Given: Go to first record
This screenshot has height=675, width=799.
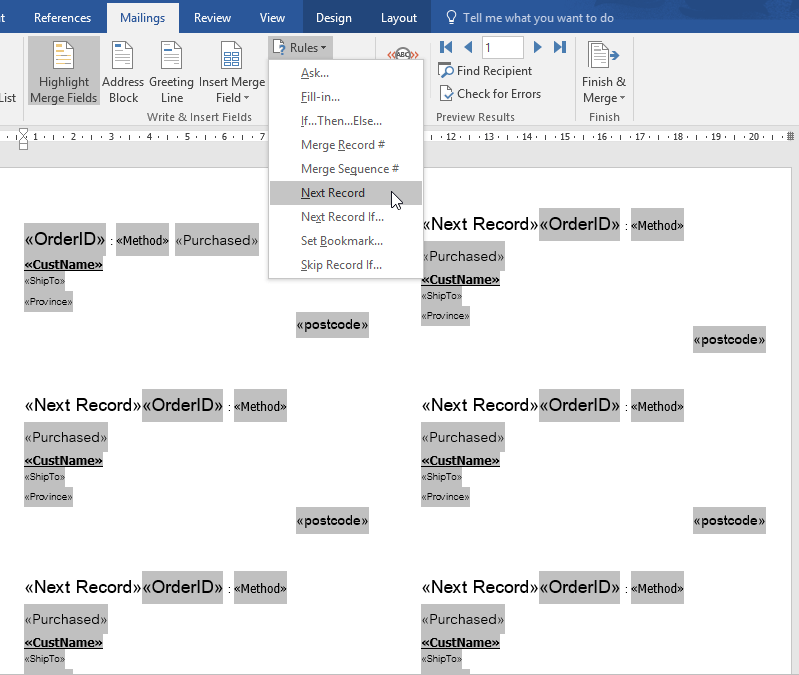Looking at the screenshot, I should tap(446, 47).
